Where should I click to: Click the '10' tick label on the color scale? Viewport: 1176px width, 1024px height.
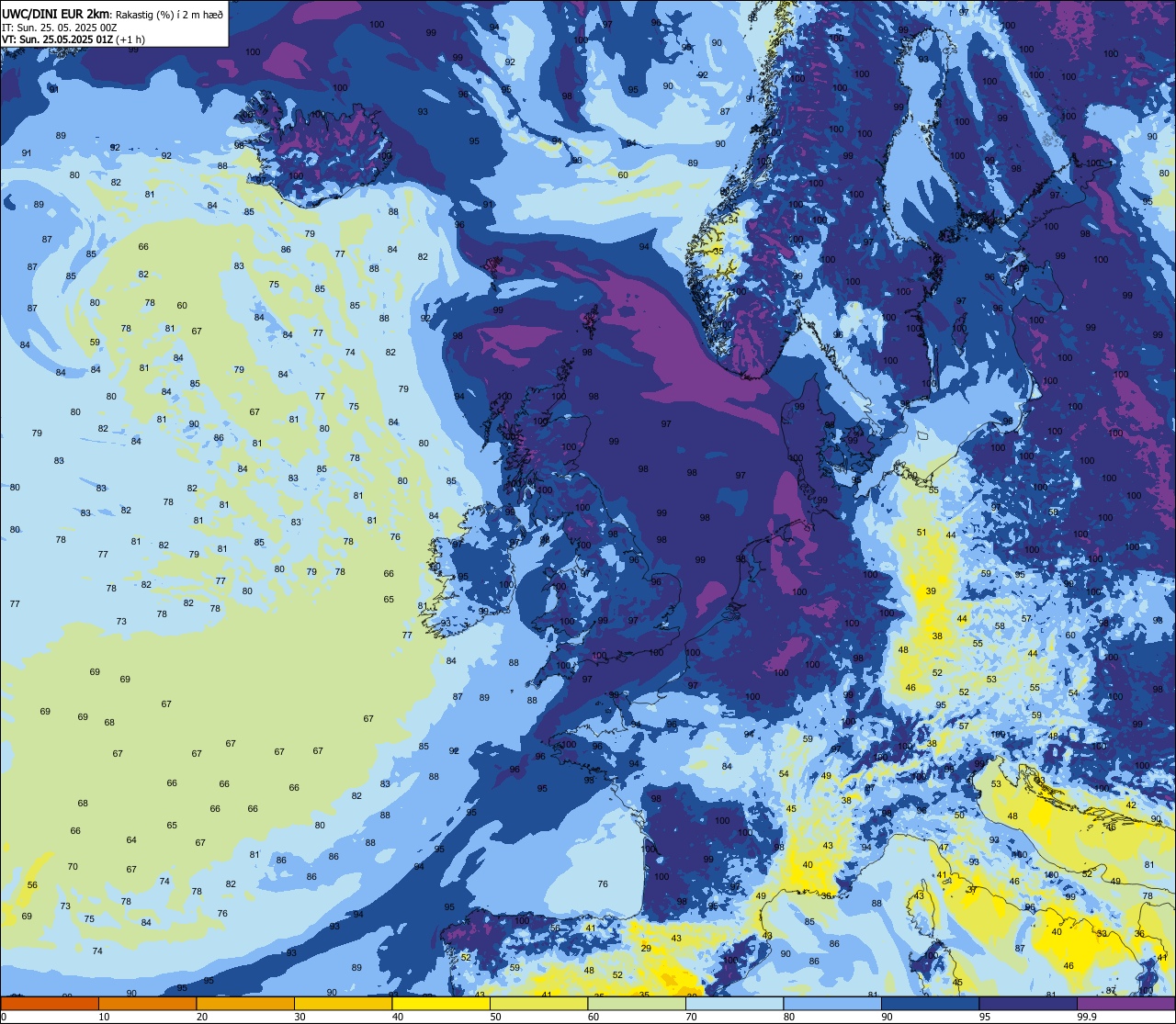104,1017
